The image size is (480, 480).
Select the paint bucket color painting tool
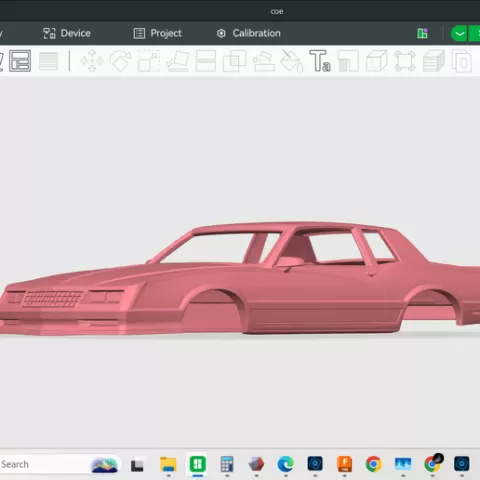(292, 61)
